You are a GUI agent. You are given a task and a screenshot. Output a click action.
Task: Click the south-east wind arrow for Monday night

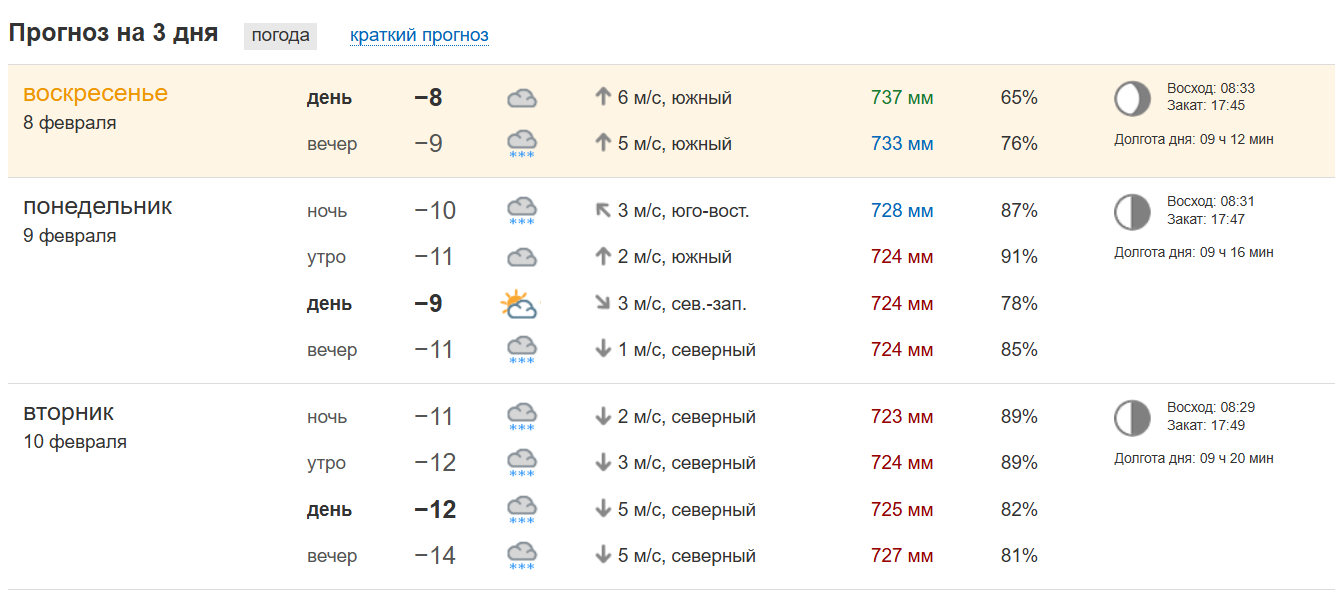click(603, 211)
